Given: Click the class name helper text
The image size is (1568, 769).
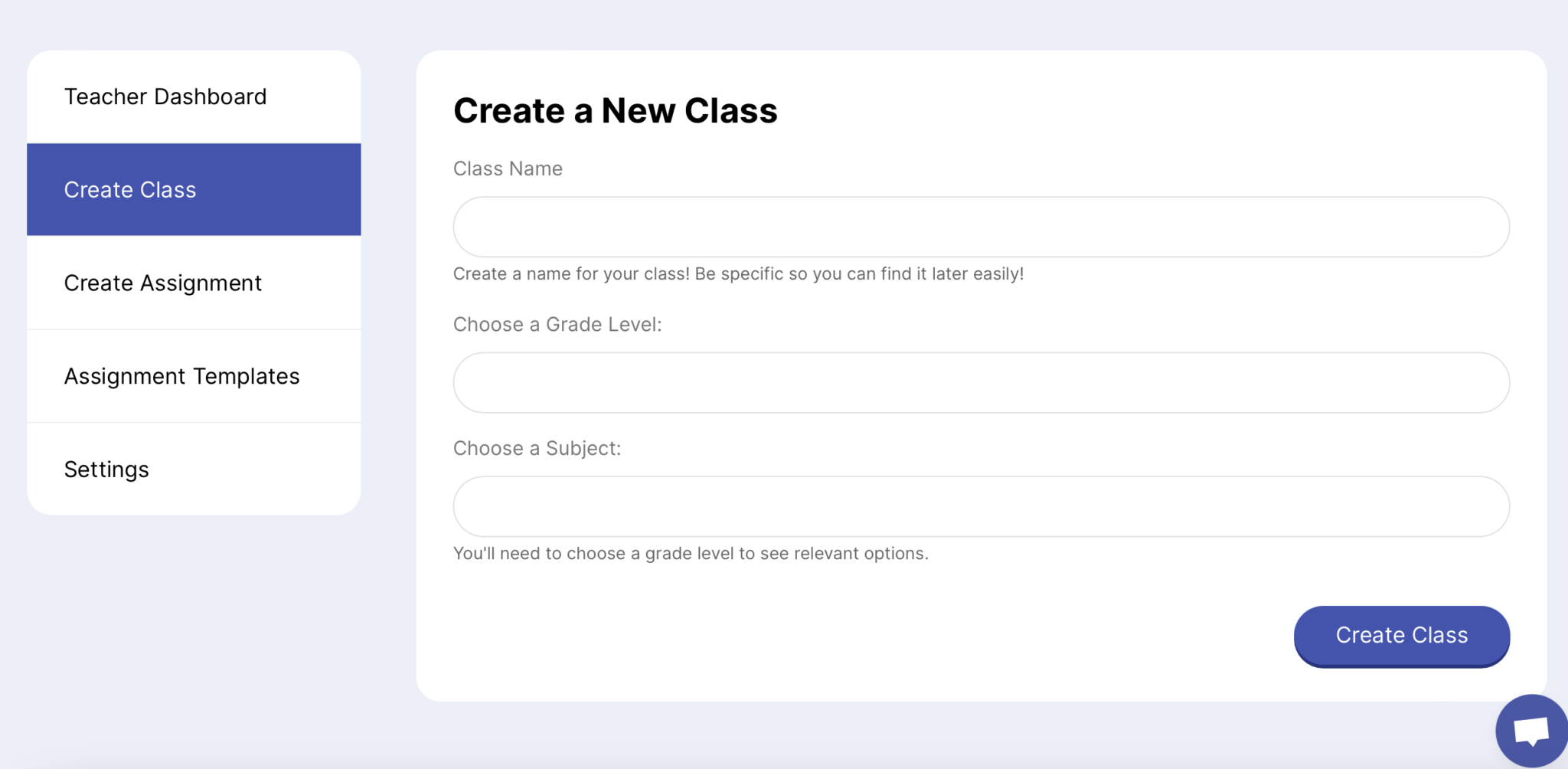Looking at the screenshot, I should point(739,273).
